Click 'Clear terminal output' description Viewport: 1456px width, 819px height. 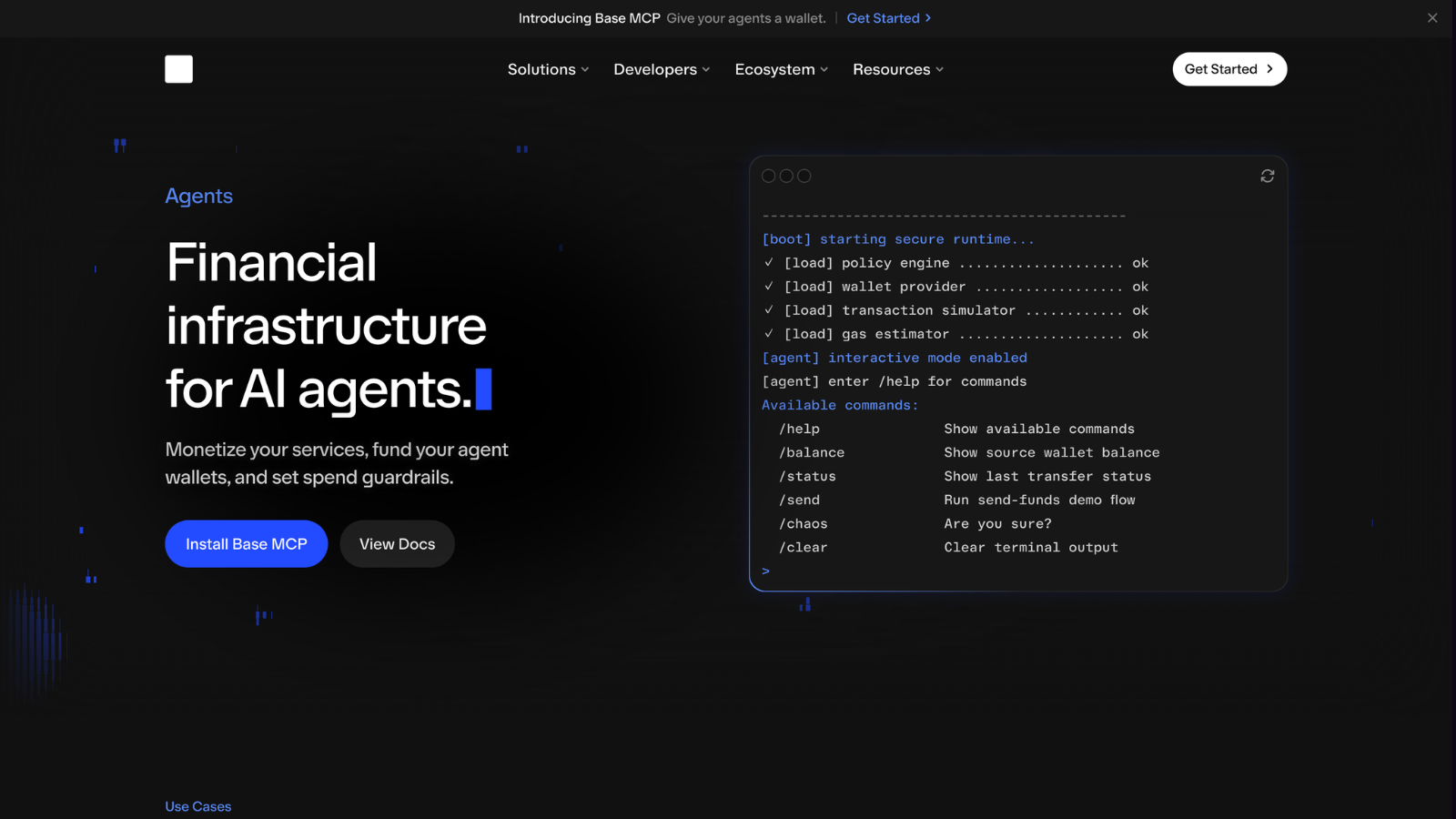pos(1031,547)
